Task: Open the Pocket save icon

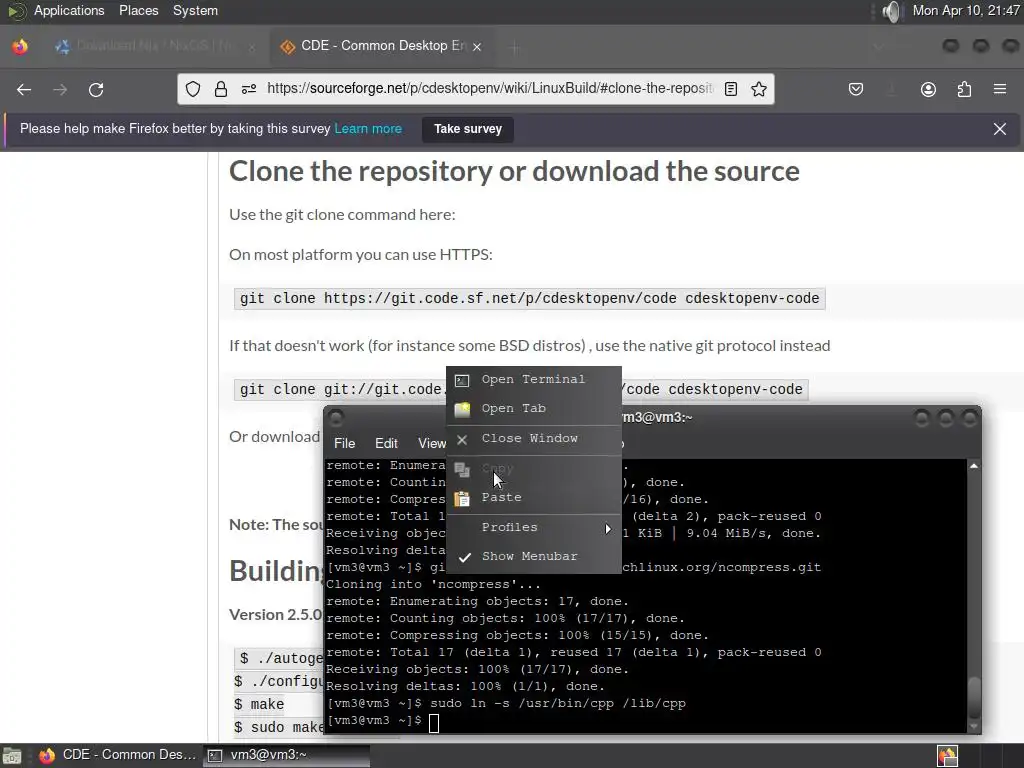Action: 856,89
